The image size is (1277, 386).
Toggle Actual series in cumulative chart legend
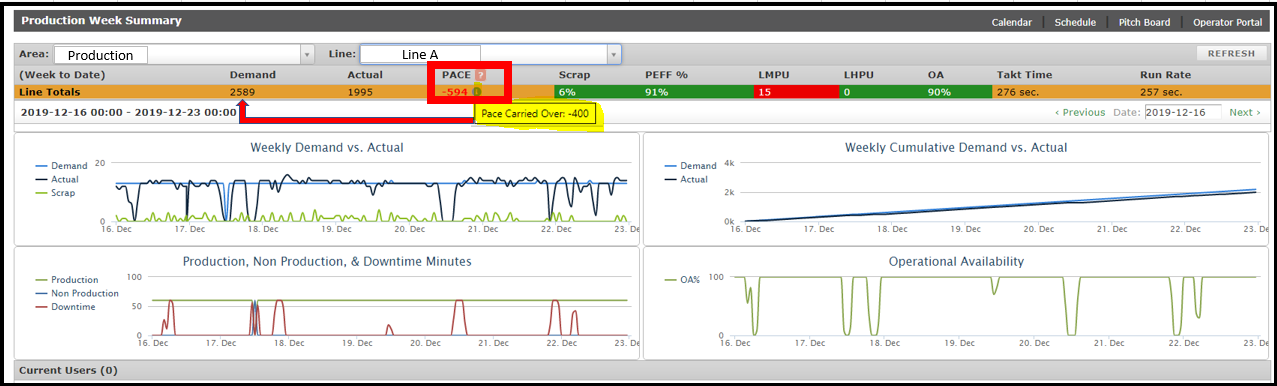click(687, 179)
